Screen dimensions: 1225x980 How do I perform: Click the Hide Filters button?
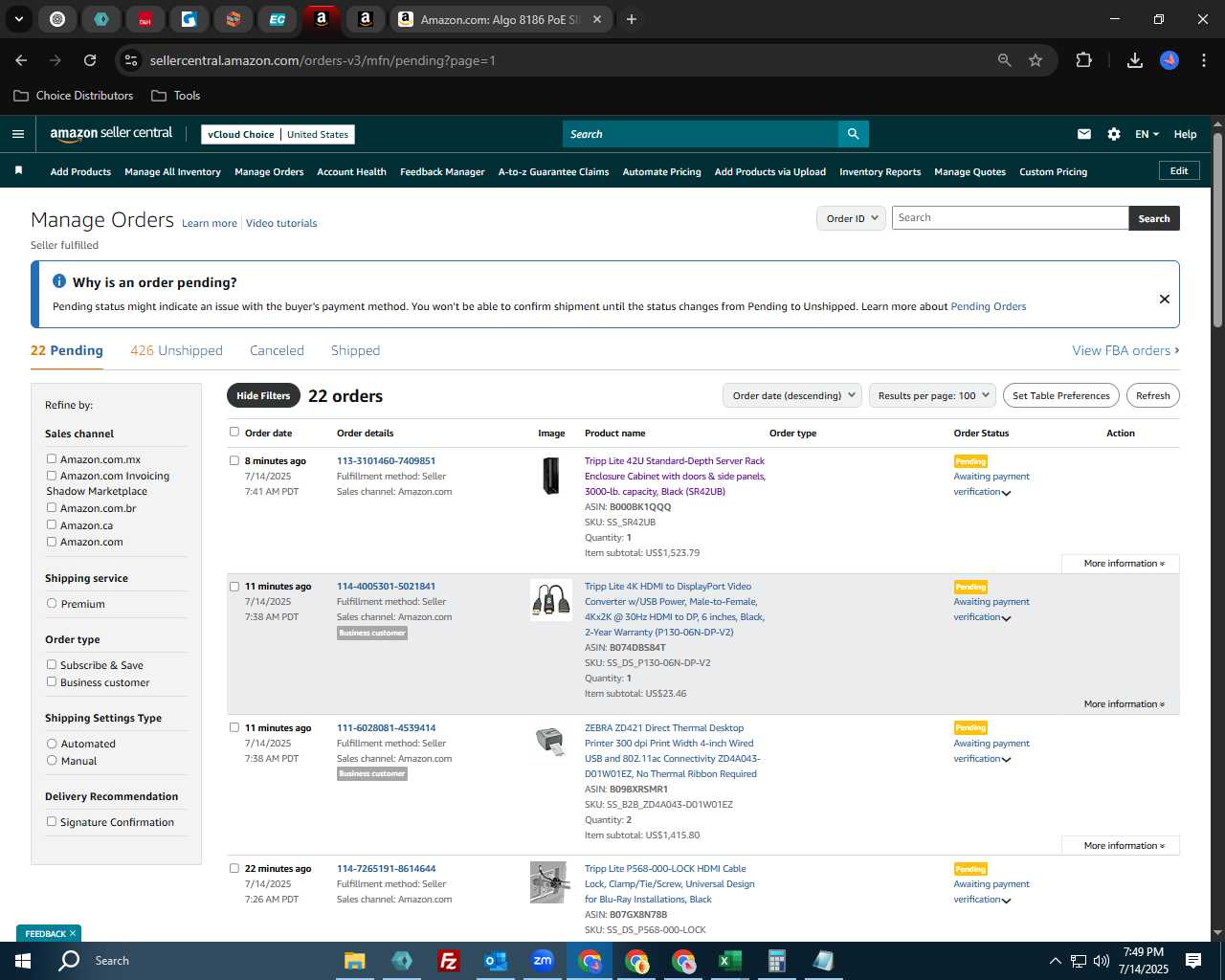263,395
